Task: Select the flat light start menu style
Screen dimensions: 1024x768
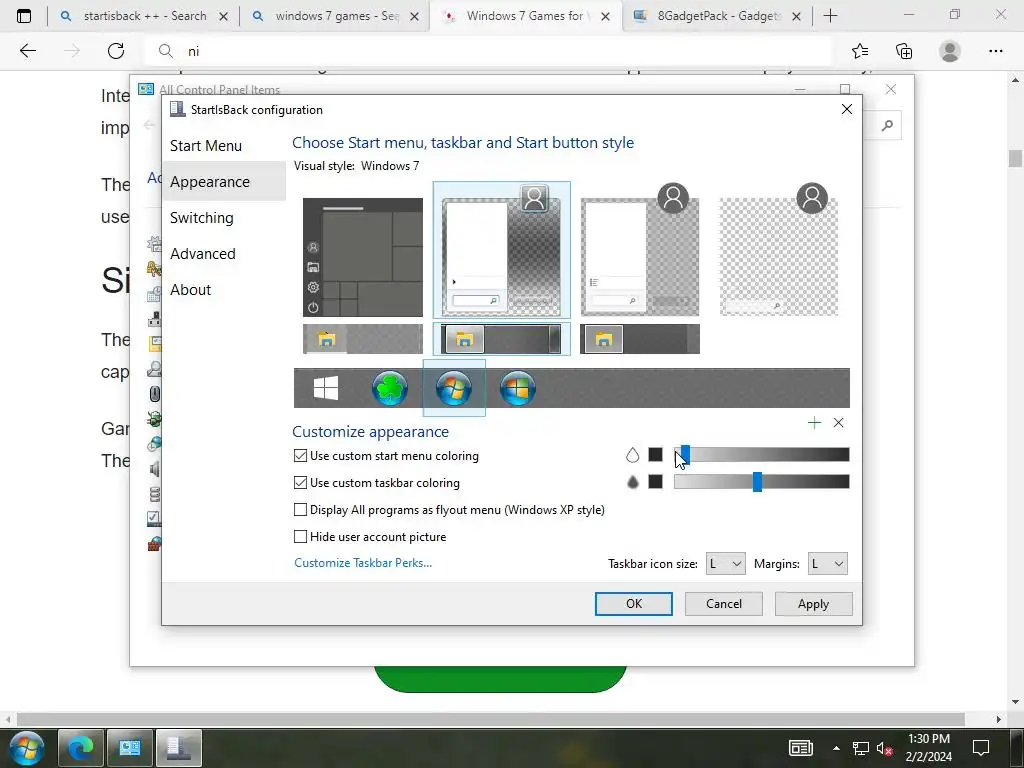Action: [640, 250]
